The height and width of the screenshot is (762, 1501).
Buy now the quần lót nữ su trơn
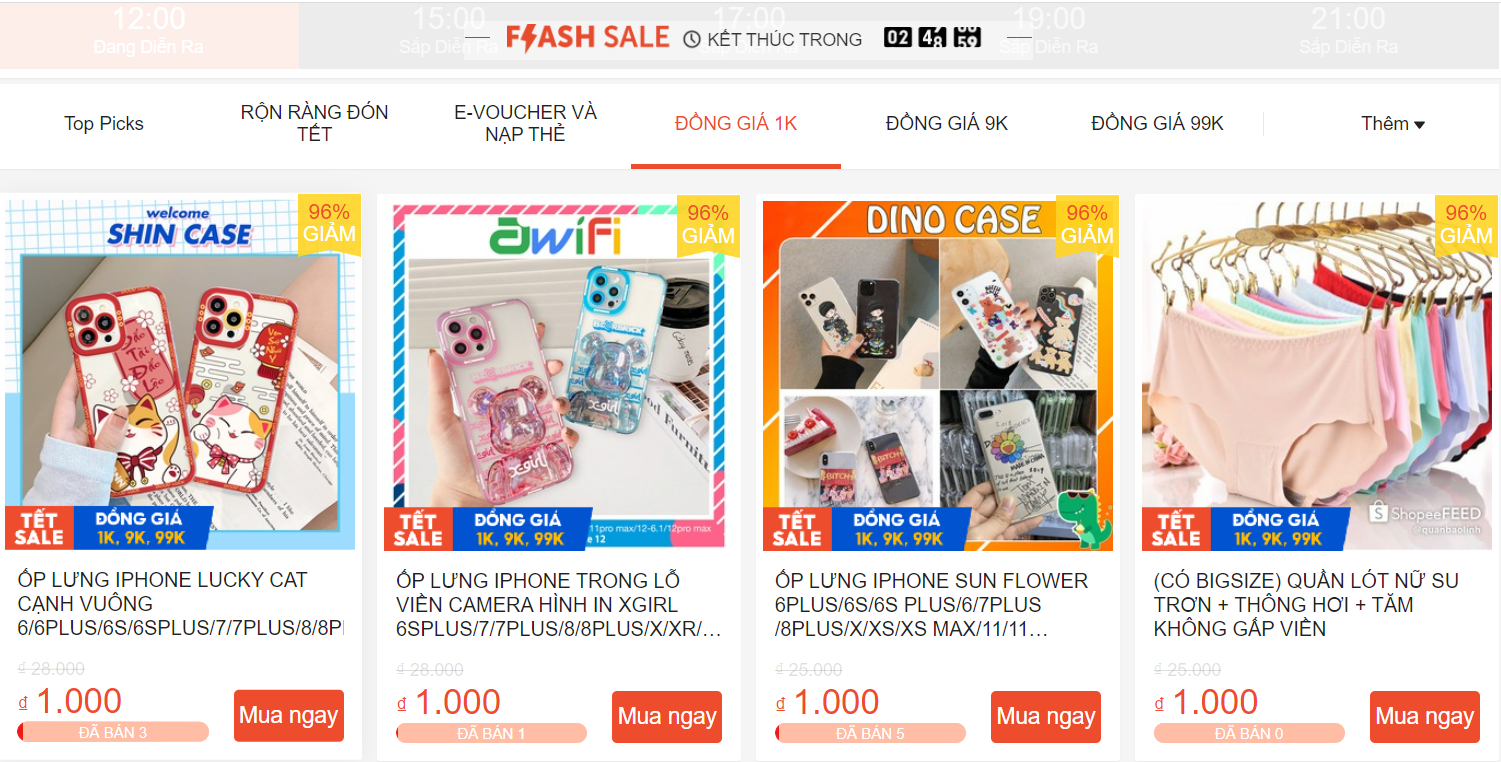[x=1425, y=717]
